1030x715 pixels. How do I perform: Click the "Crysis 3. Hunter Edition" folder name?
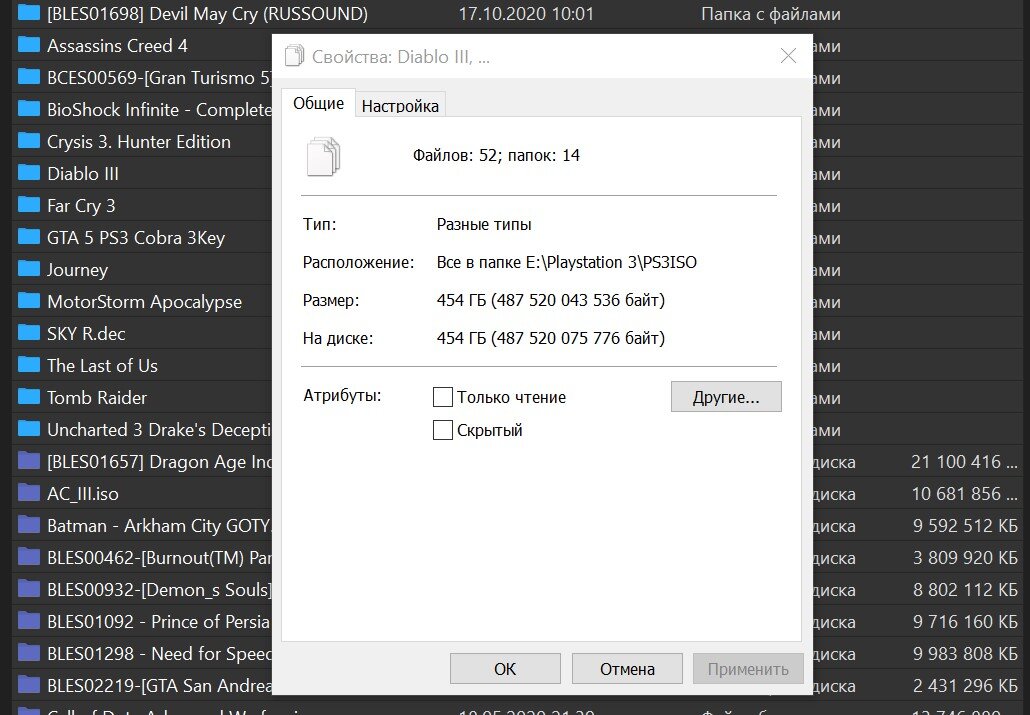[139, 141]
